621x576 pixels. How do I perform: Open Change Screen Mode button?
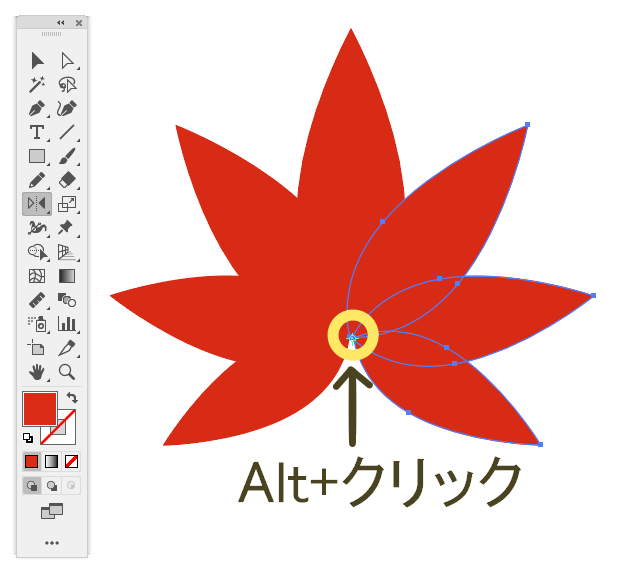tap(52, 511)
